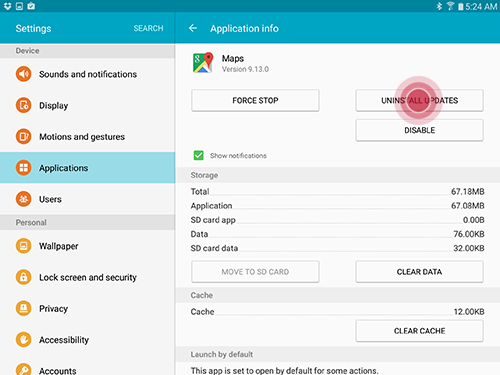This screenshot has height=375, width=500.
Task: Tap the SD card data 32.00KB value
Action: 469,248
